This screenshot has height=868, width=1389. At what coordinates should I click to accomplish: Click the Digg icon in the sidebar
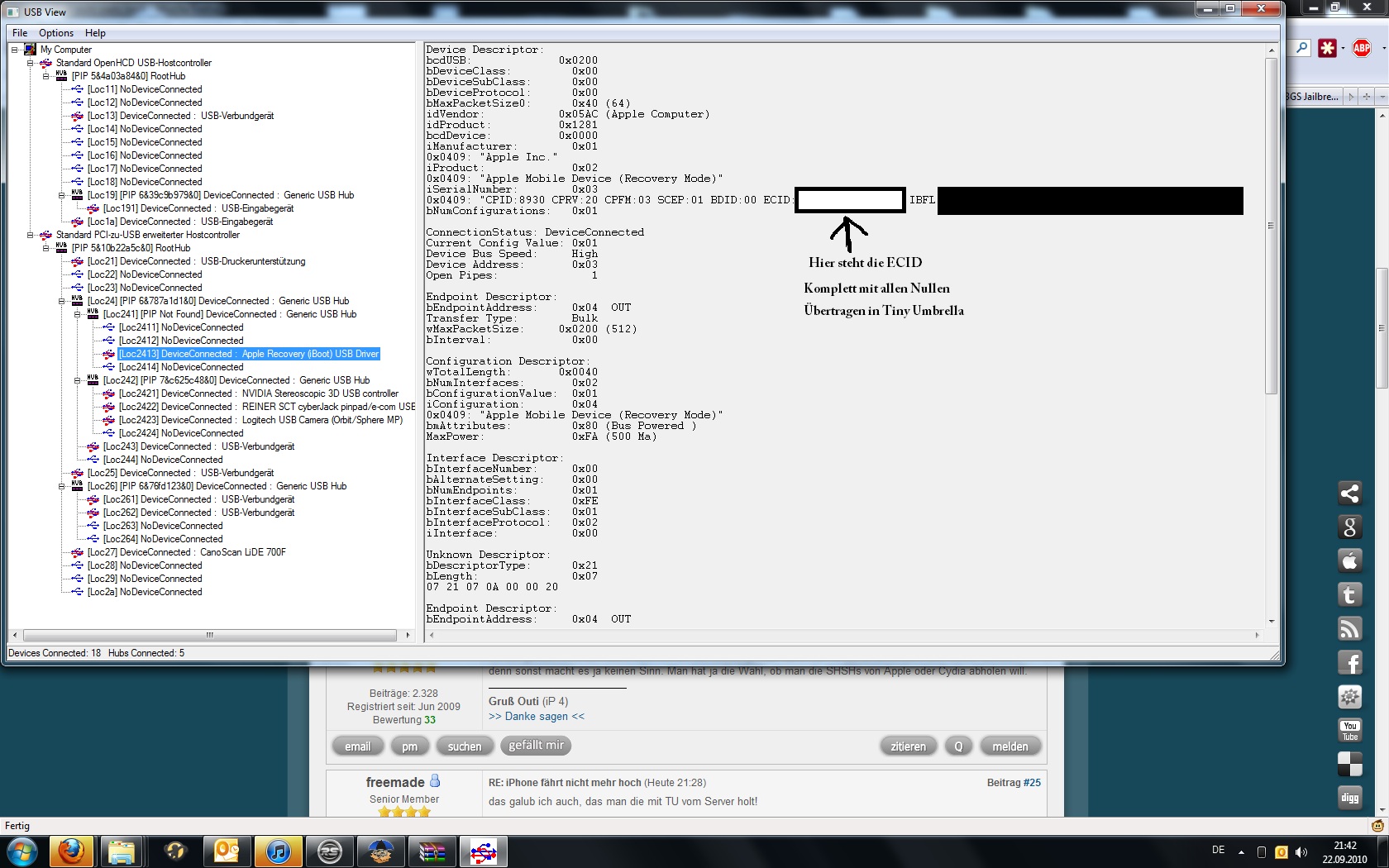[x=1349, y=798]
